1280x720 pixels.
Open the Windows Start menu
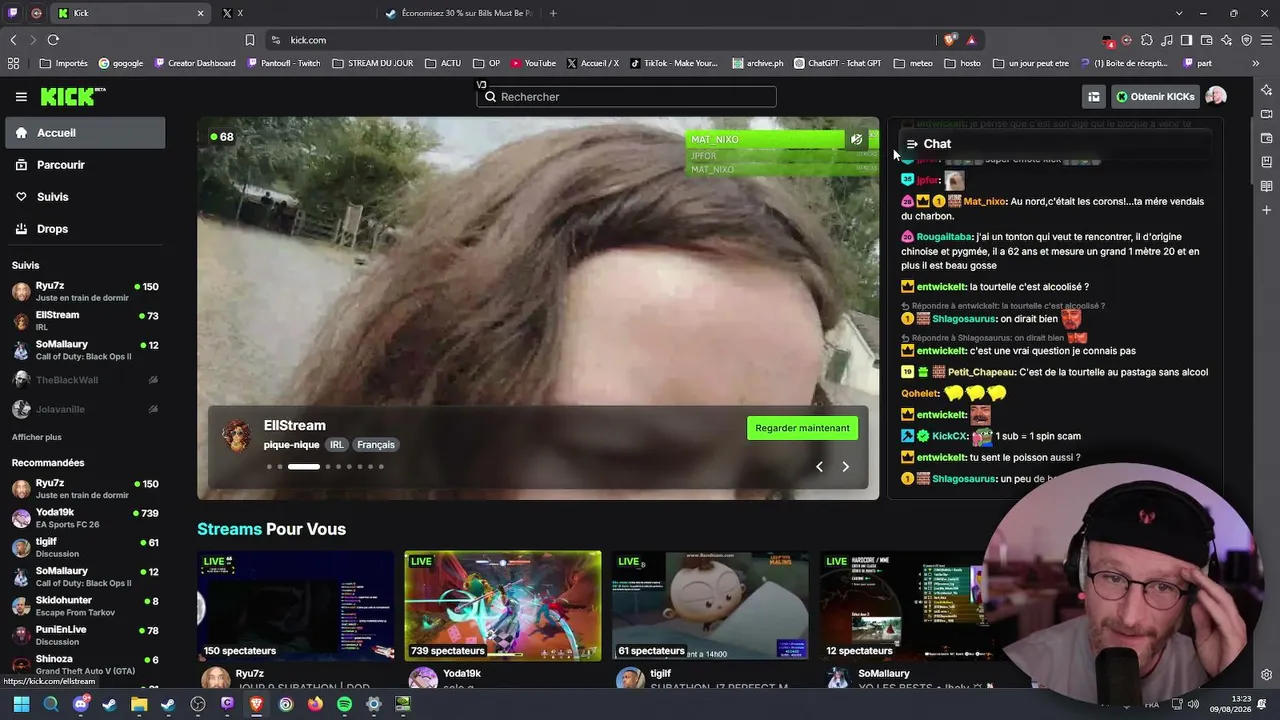coord(21,704)
